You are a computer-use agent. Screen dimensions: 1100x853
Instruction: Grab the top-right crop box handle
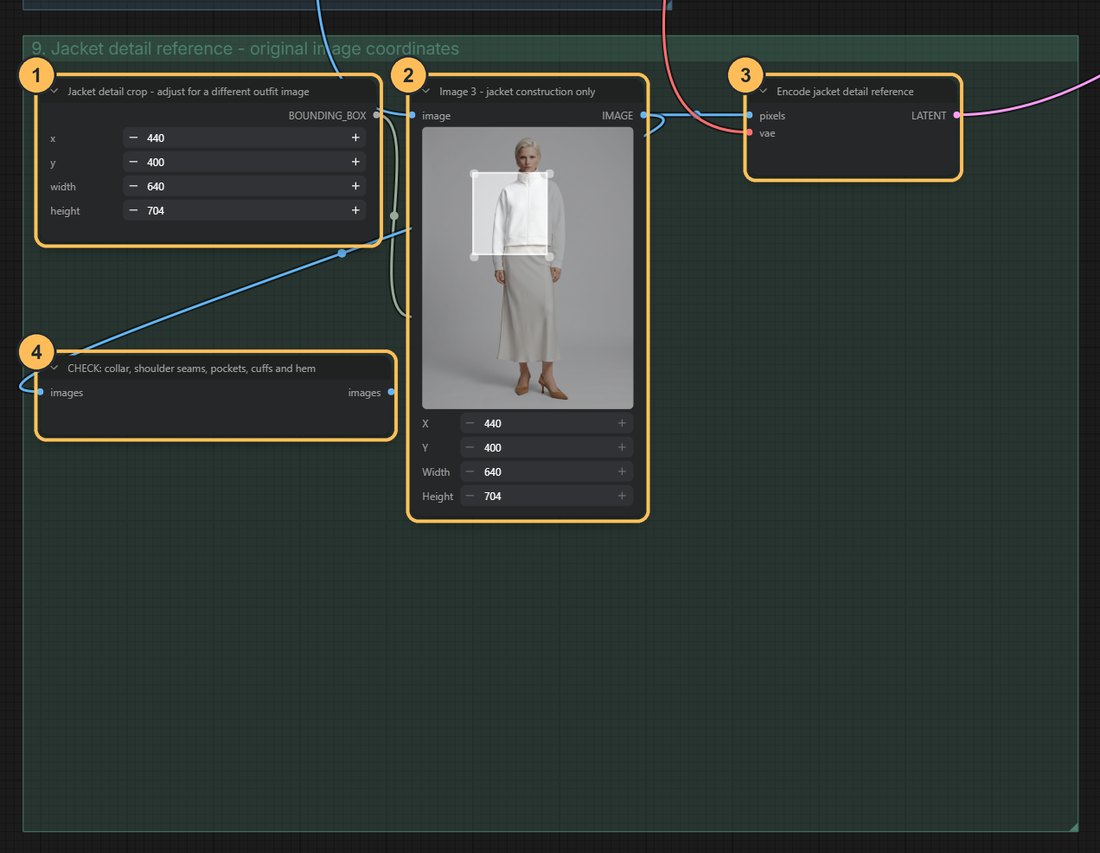(549, 173)
